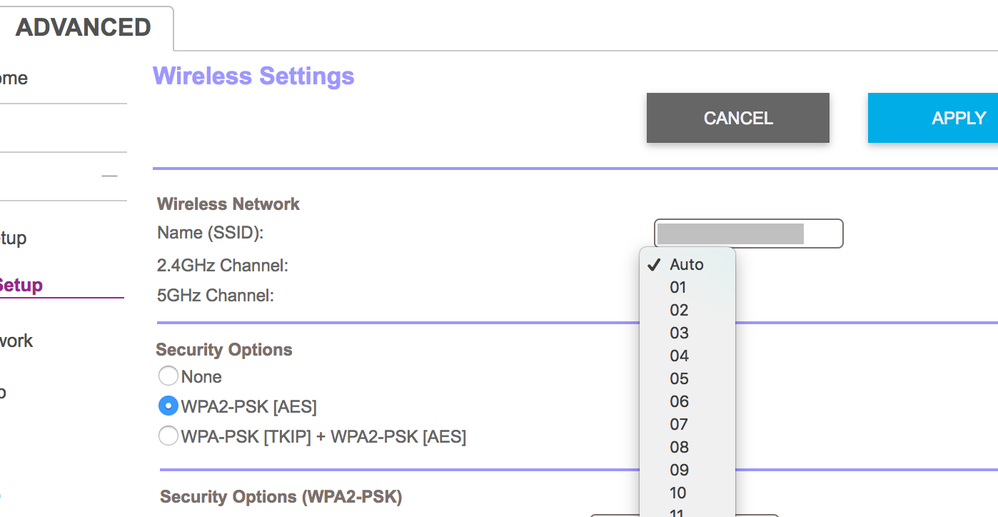This screenshot has width=998, height=517.
Task: Select the WPA2-PSK [AES] radio button
Action: (x=168, y=407)
